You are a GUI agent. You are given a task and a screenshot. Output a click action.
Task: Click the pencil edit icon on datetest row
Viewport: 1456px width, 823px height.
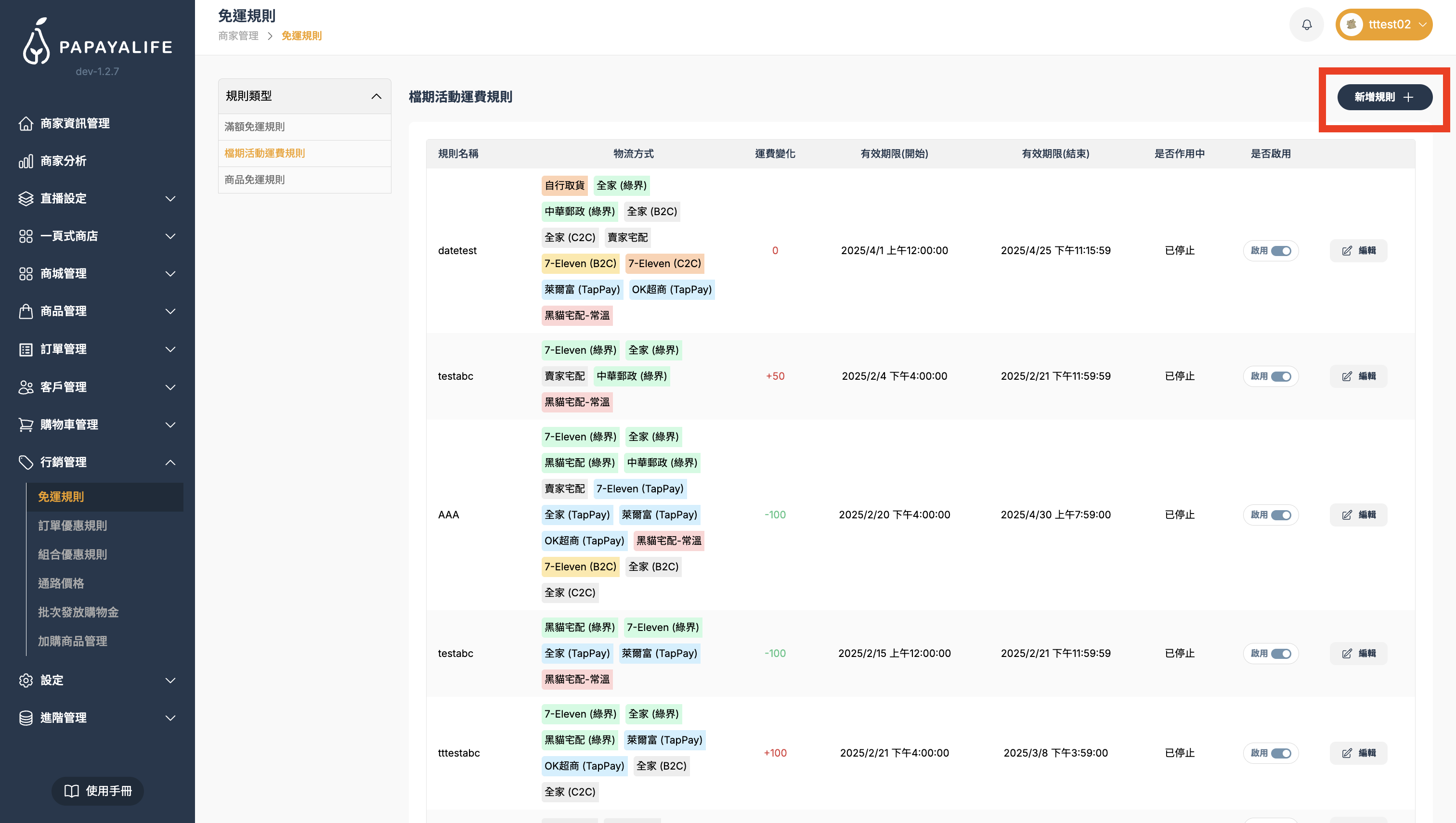click(1347, 250)
